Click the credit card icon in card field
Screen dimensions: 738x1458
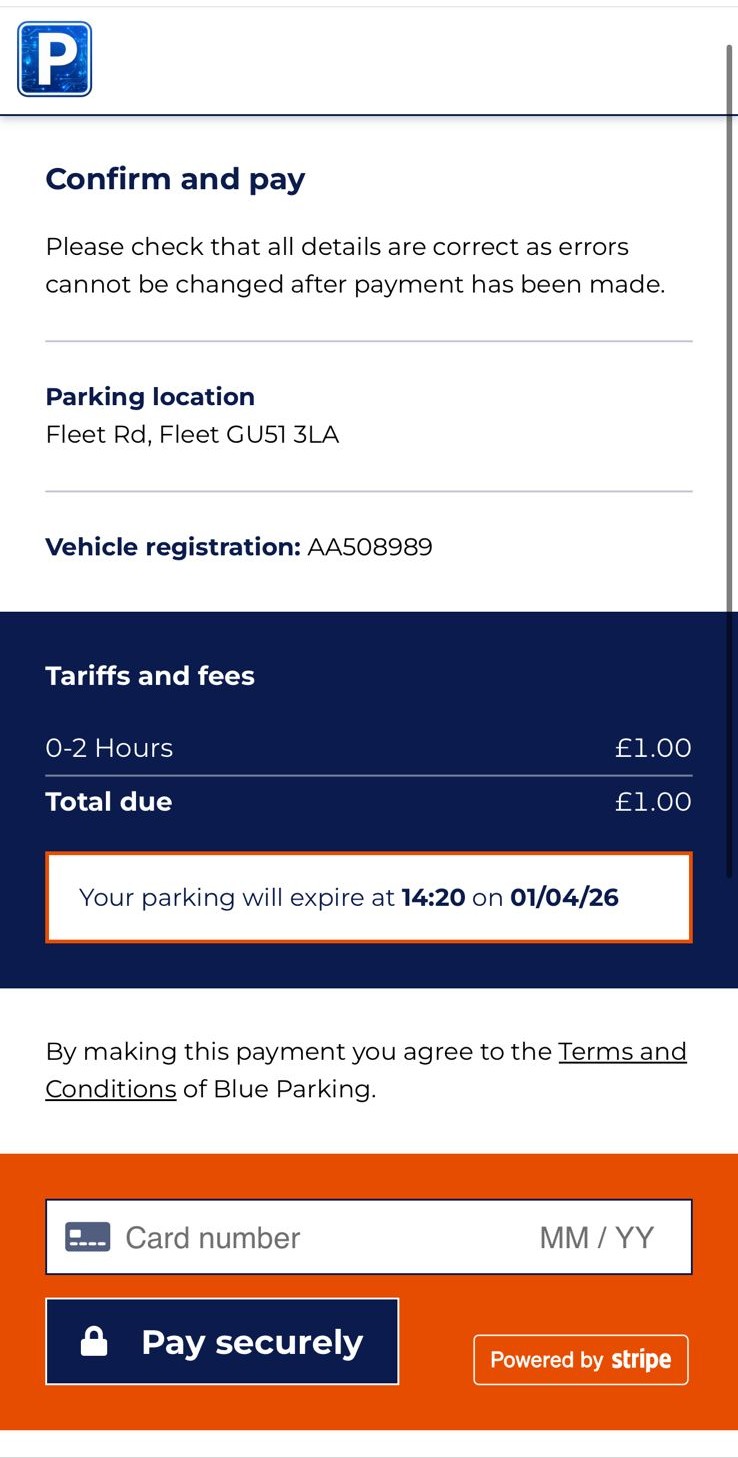(x=87, y=1237)
